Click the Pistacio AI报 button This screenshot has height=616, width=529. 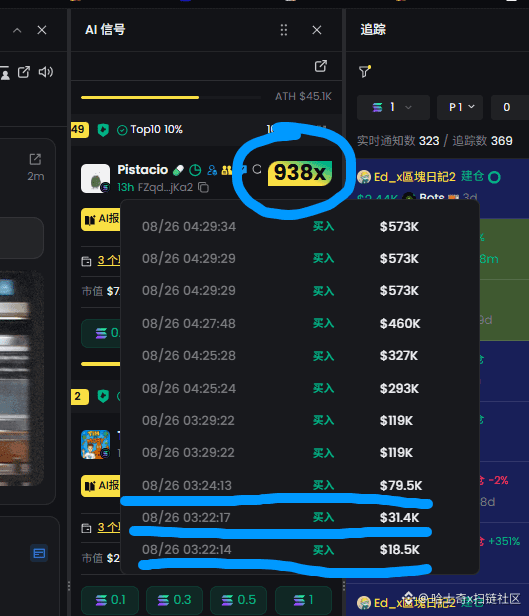[101, 219]
